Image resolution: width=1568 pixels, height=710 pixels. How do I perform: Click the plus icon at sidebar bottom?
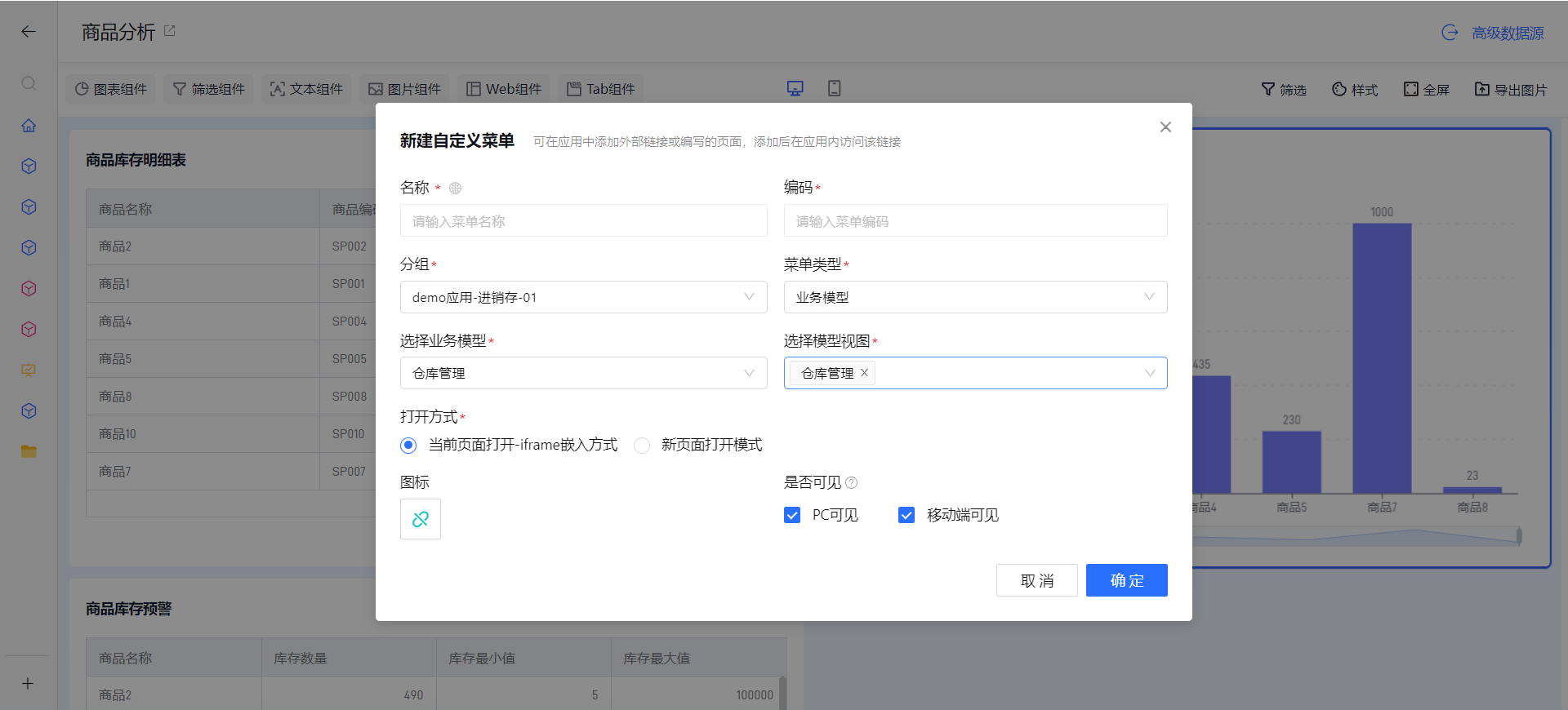[28, 684]
